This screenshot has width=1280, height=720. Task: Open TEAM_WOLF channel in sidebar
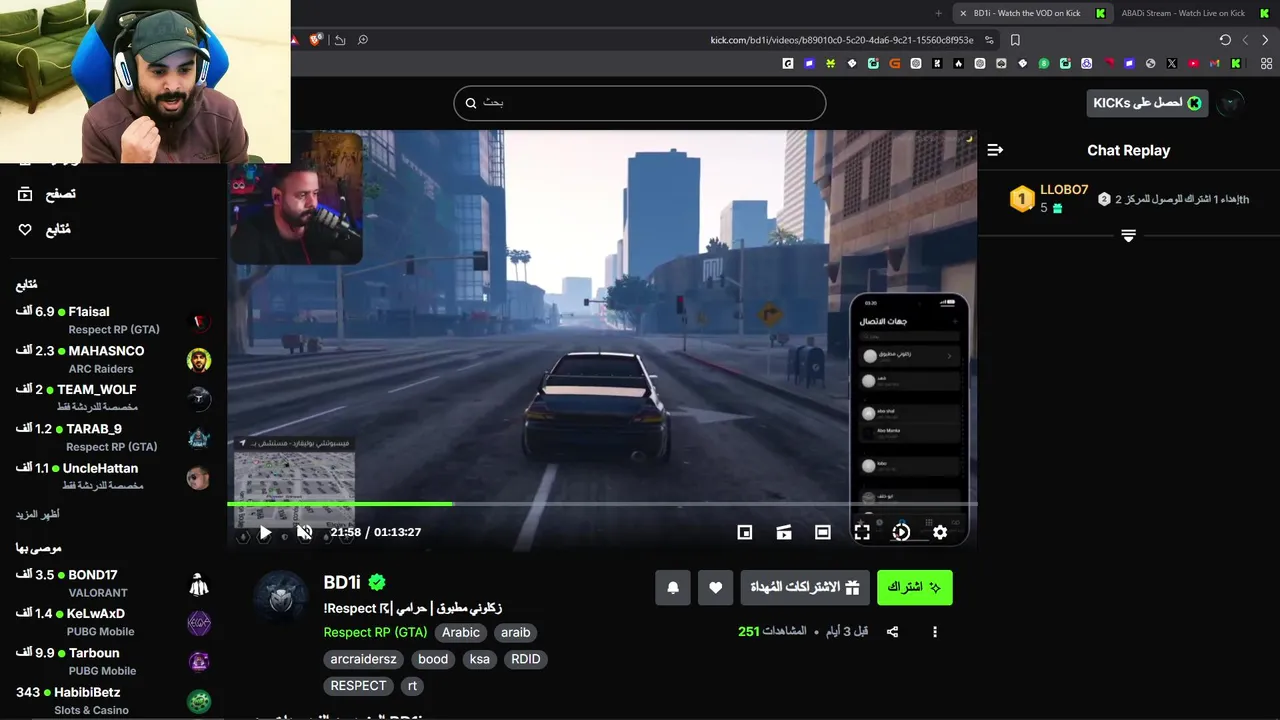coord(113,398)
